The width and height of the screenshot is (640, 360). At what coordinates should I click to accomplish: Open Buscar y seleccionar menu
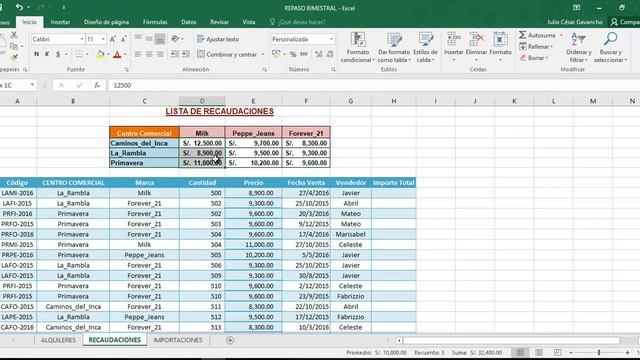tap(610, 47)
